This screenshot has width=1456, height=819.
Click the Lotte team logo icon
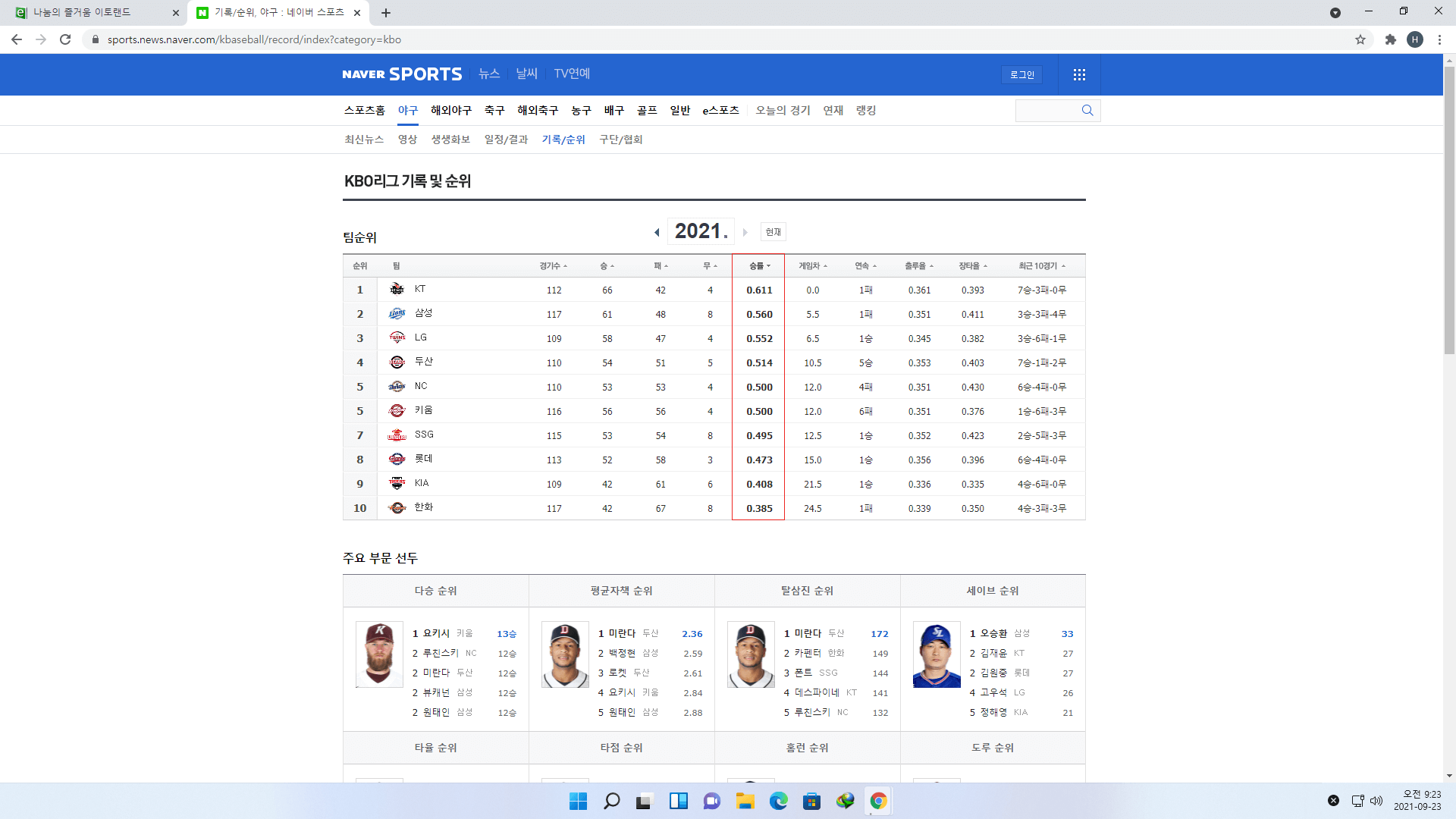[x=397, y=459]
